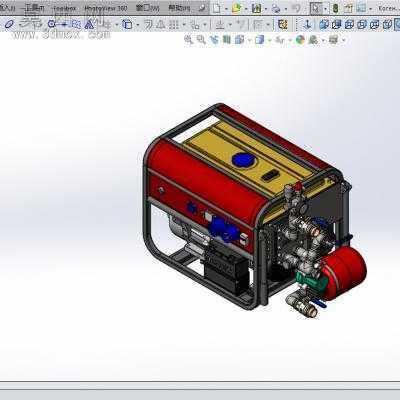Switch to the Bottom standard view
The width and height of the screenshot is (400, 400).
pos(387,24)
